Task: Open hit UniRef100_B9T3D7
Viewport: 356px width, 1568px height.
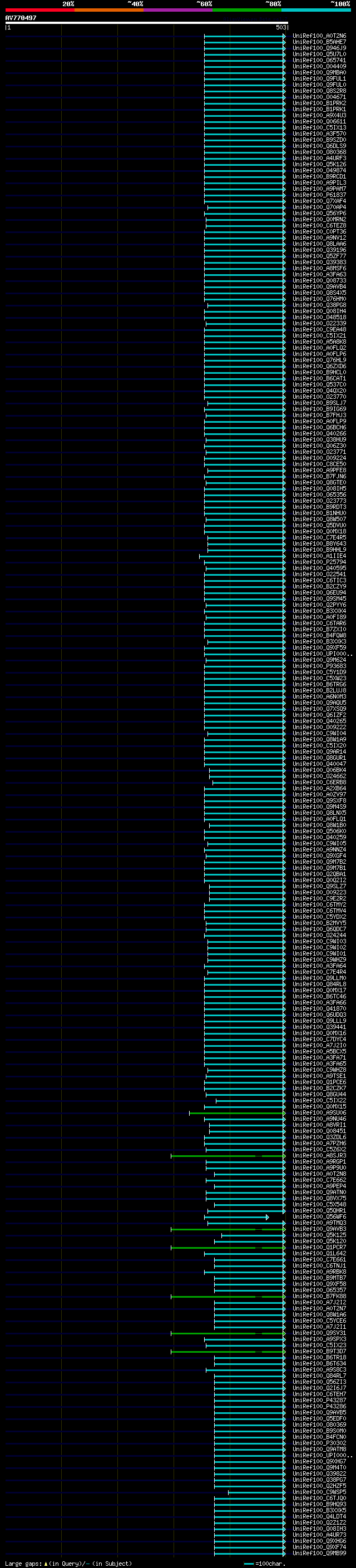Action: pos(319,1351)
